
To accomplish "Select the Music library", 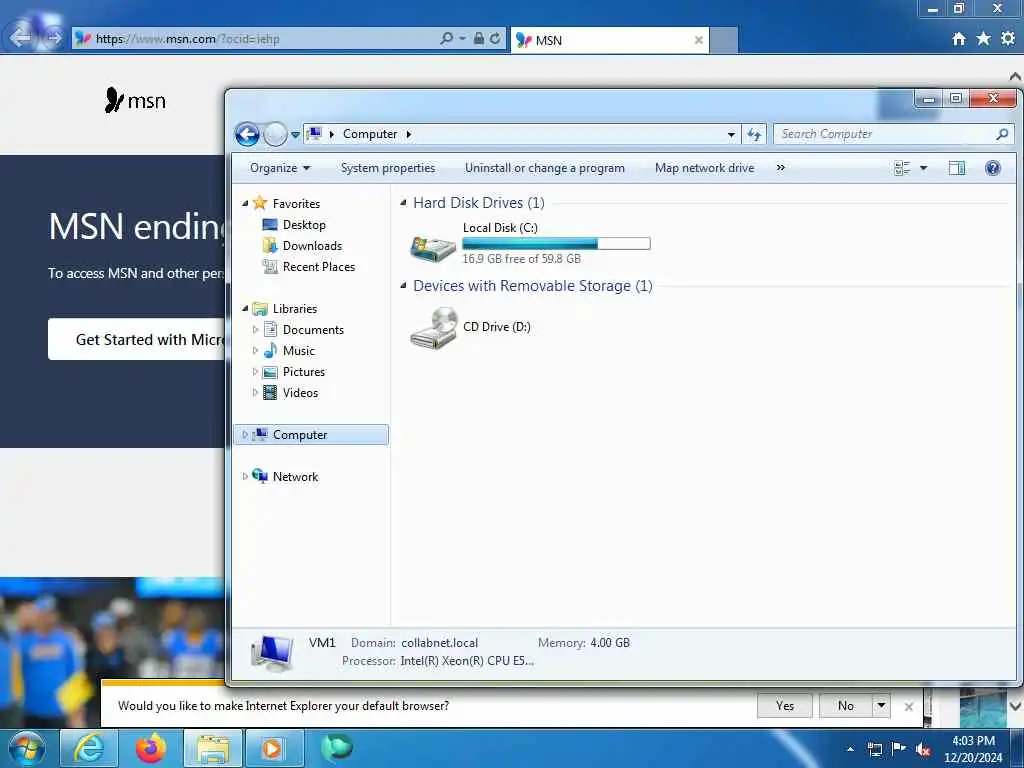I will coord(298,351).
